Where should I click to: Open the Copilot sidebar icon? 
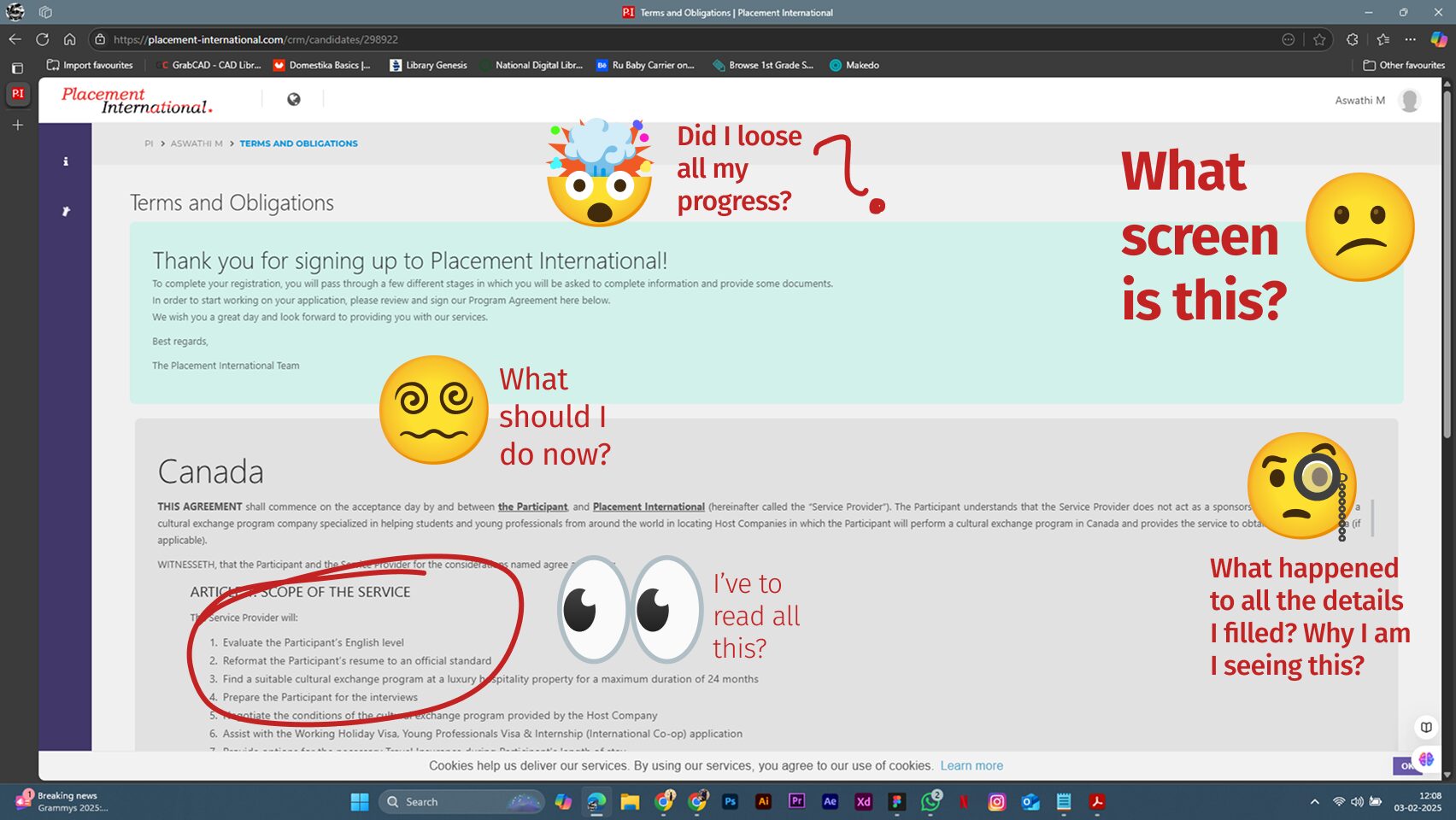click(x=1439, y=39)
